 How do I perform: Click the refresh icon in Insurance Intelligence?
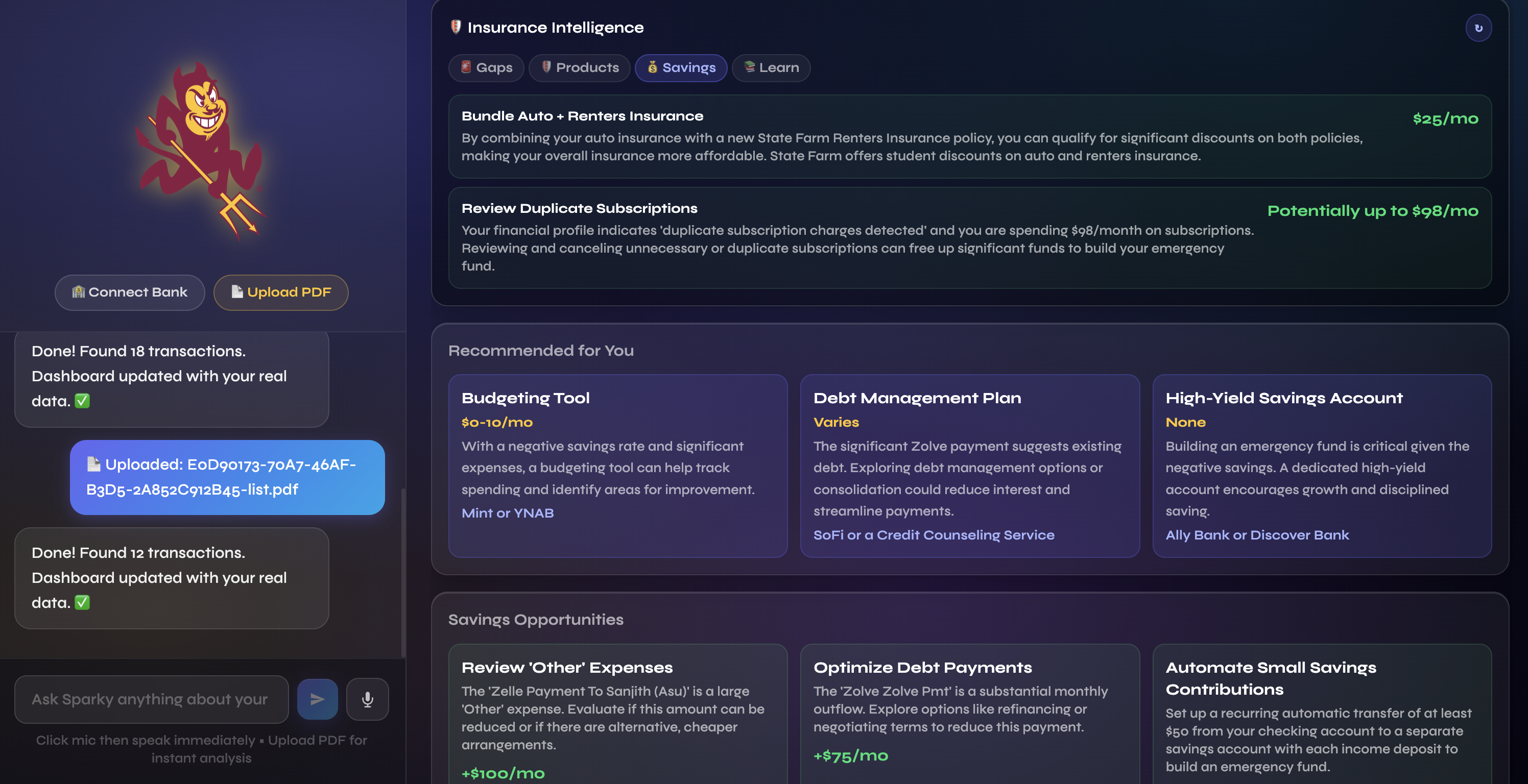click(x=1478, y=28)
